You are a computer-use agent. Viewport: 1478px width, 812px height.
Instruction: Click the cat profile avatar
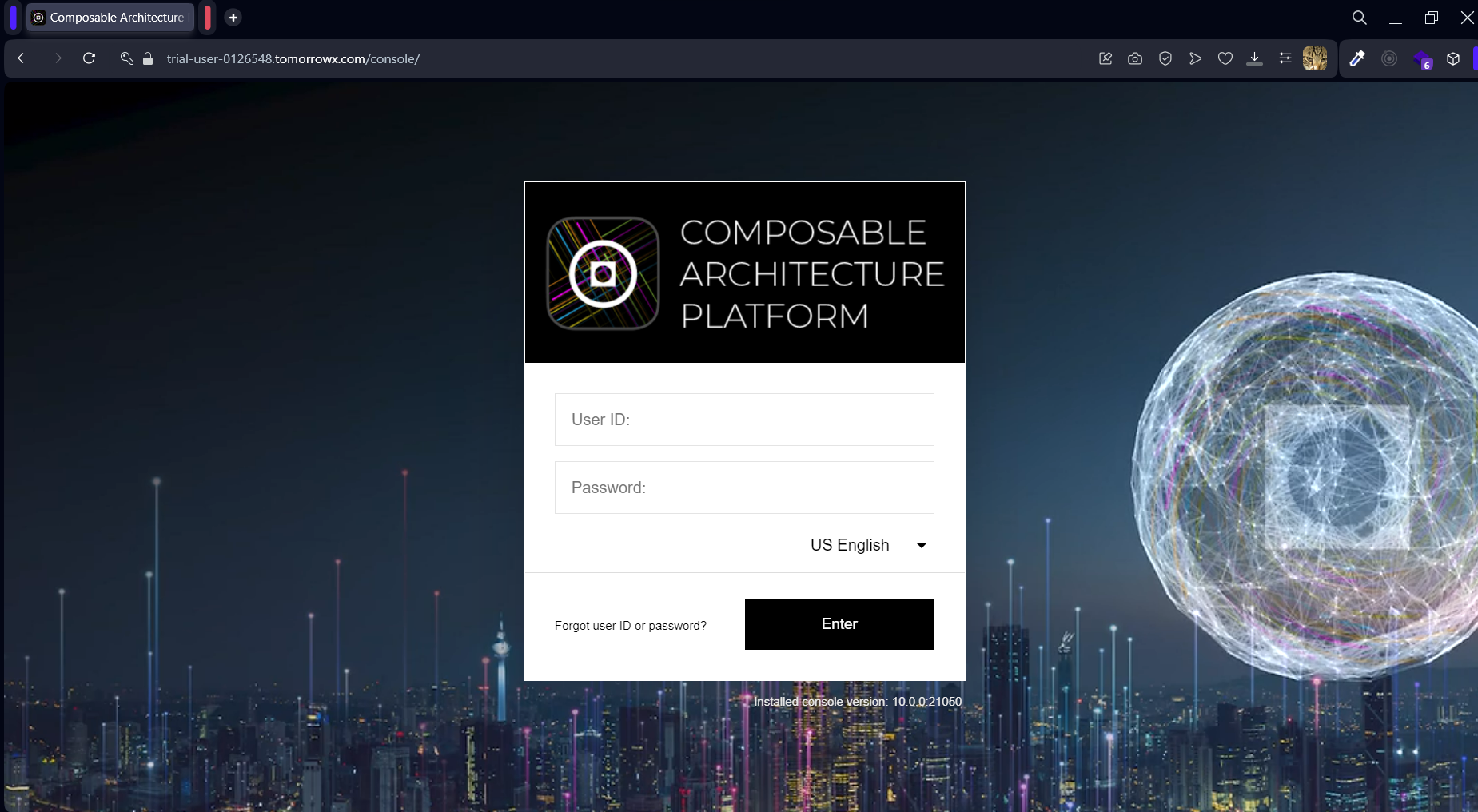pyautogui.click(x=1315, y=58)
